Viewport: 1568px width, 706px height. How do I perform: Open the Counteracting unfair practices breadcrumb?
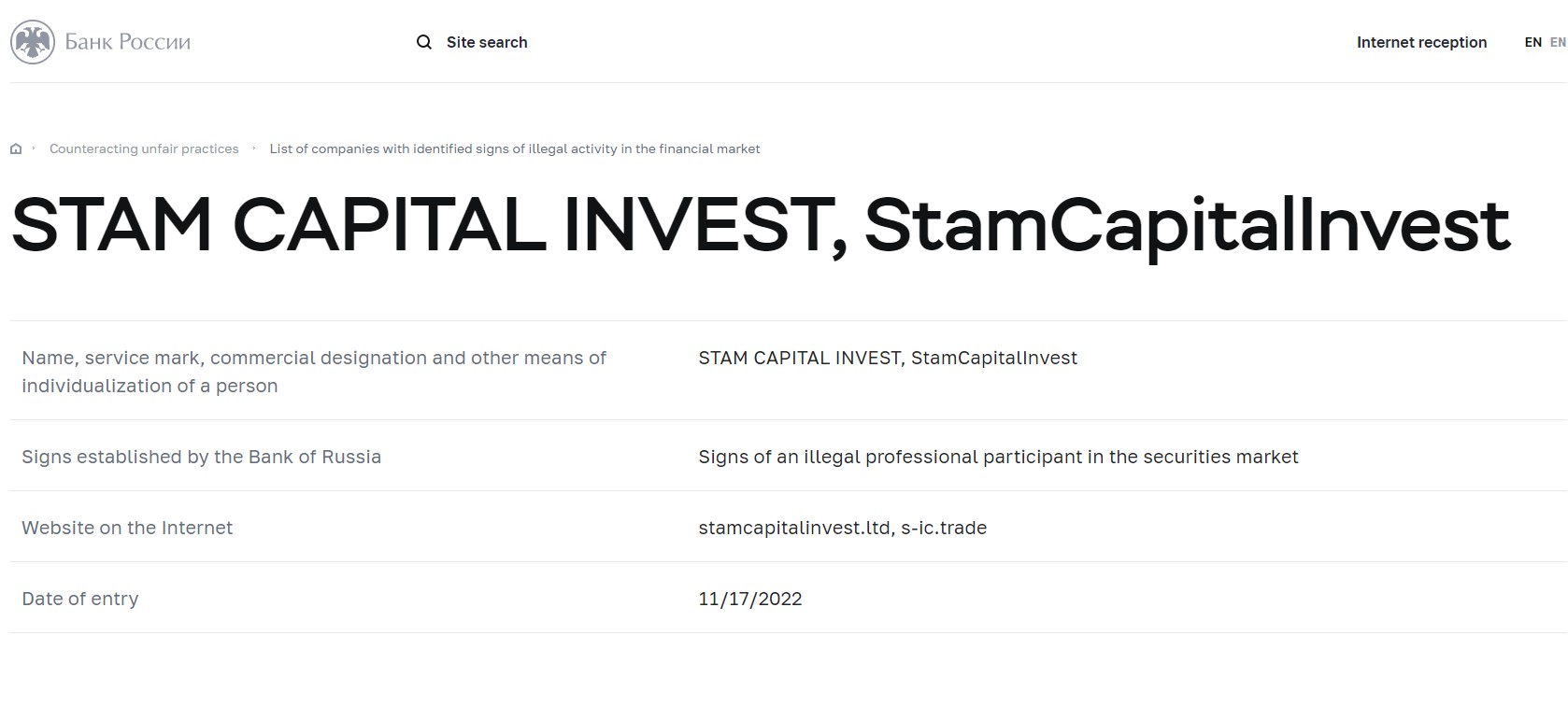(144, 148)
